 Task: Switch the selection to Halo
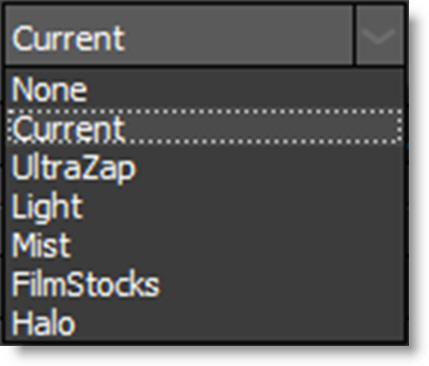204,323
